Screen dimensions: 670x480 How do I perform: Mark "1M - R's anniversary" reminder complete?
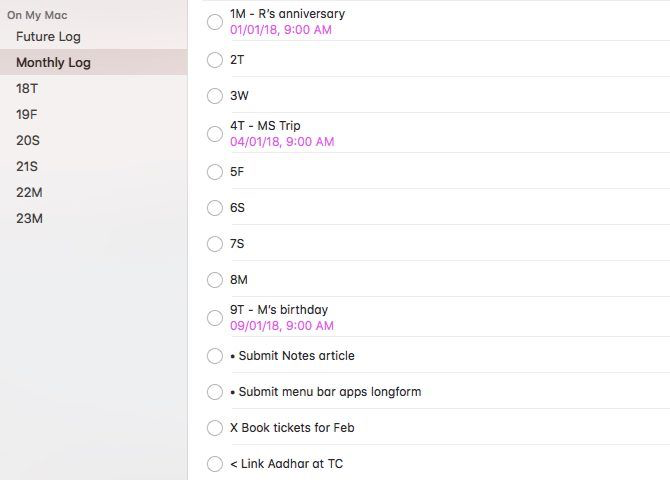point(214,22)
